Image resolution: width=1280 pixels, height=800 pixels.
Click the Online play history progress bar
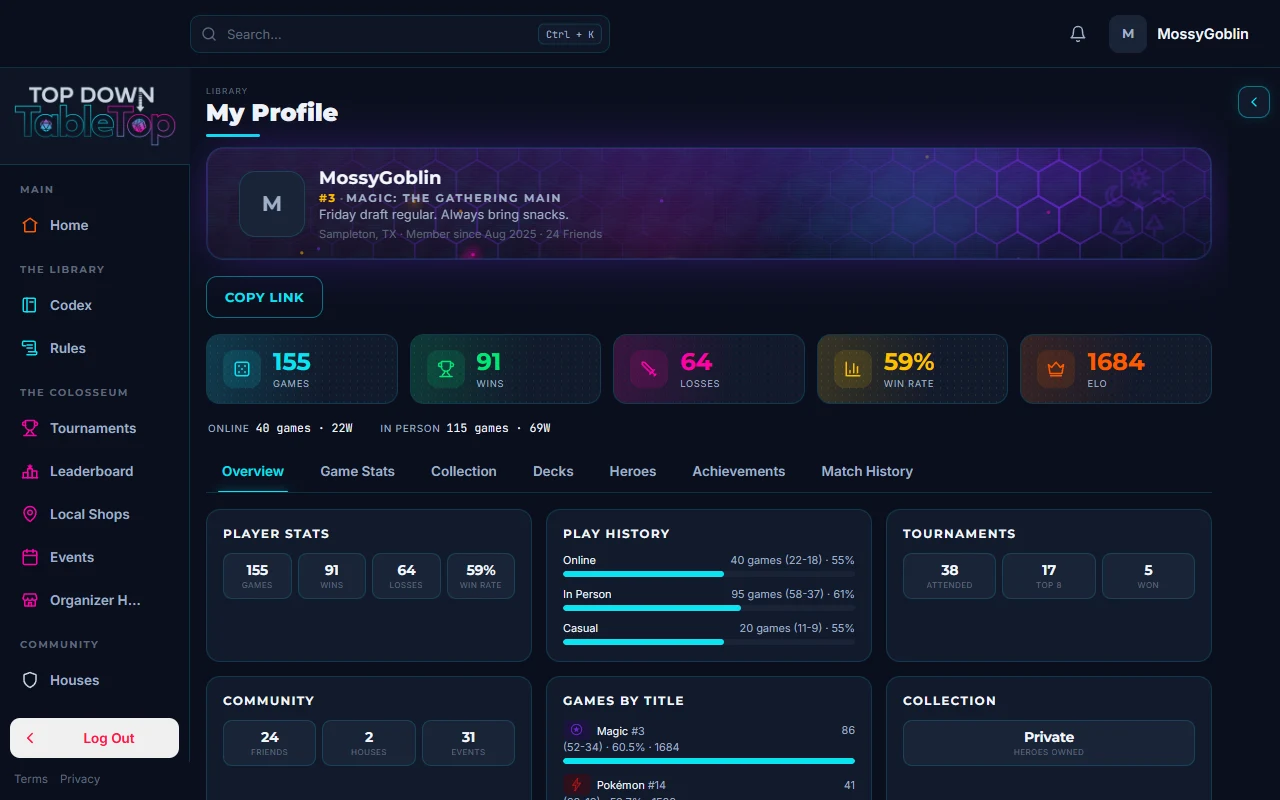(x=709, y=574)
